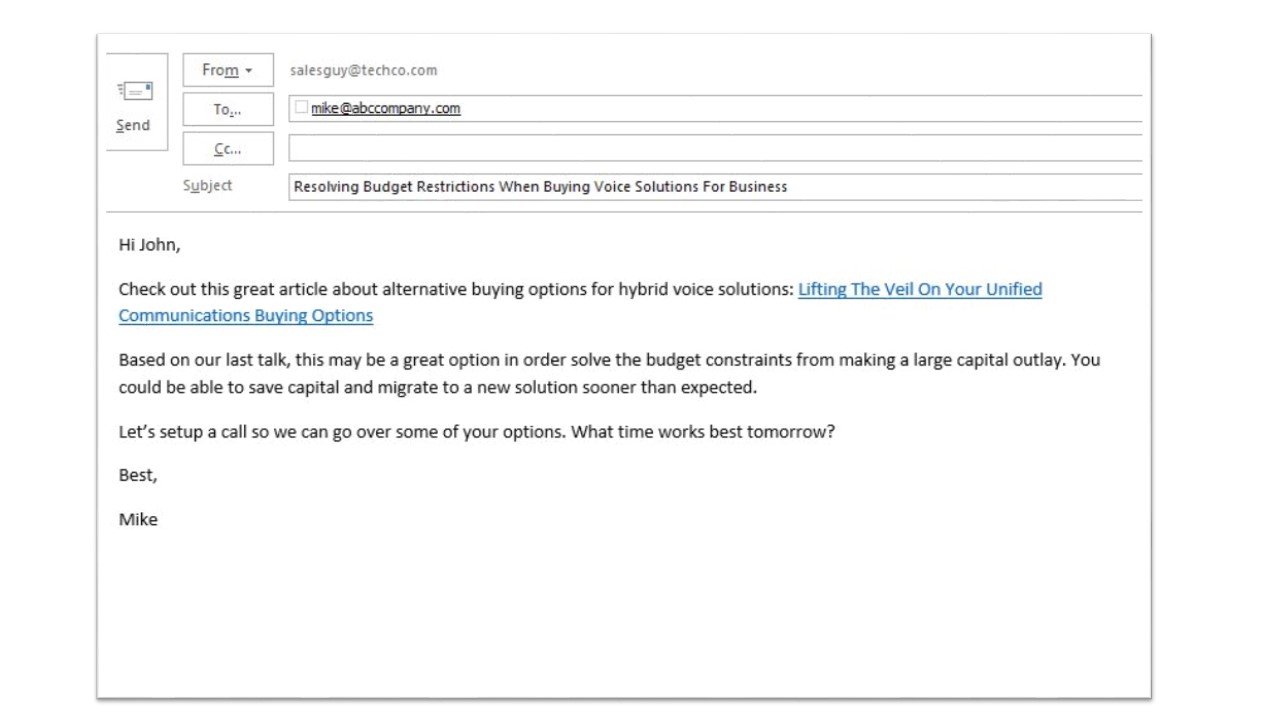1280x720 pixels.
Task: Click the 'Best,' closing line
Action: (138, 476)
